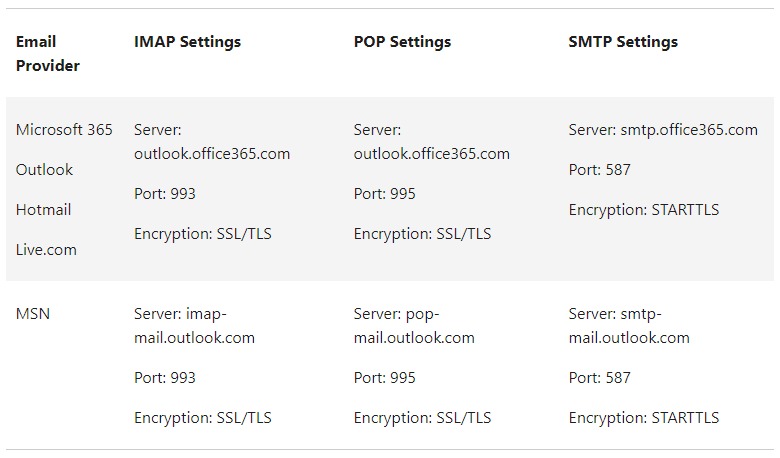780x458 pixels.
Task: Click Port 587 in the Microsoft 365 row
Action: 600,170
